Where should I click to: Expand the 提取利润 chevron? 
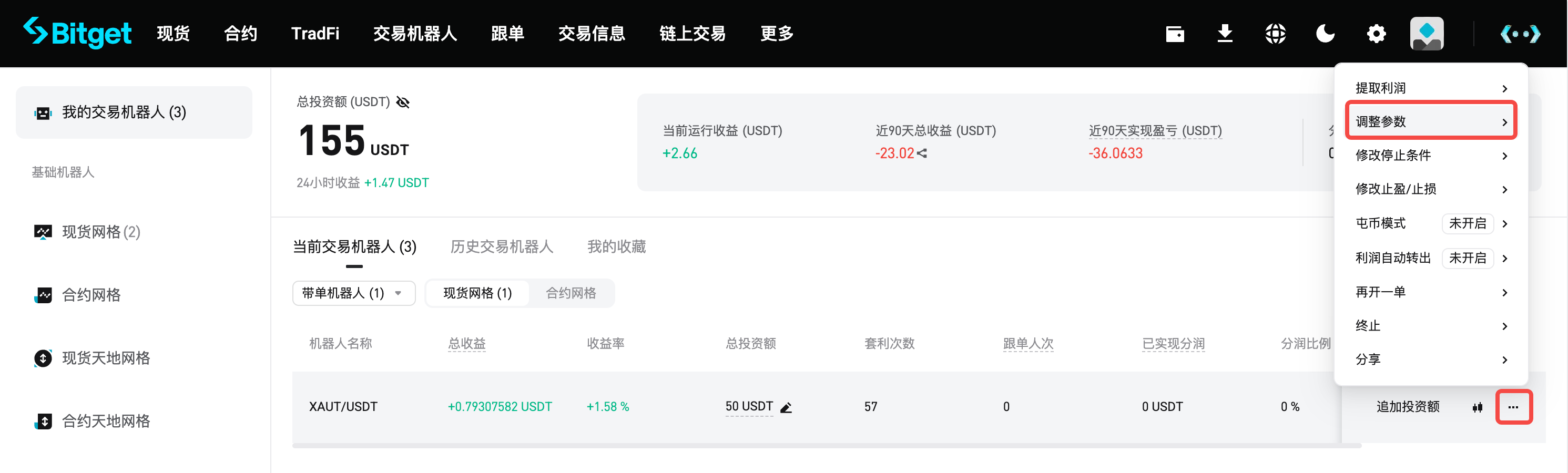pos(1506,88)
